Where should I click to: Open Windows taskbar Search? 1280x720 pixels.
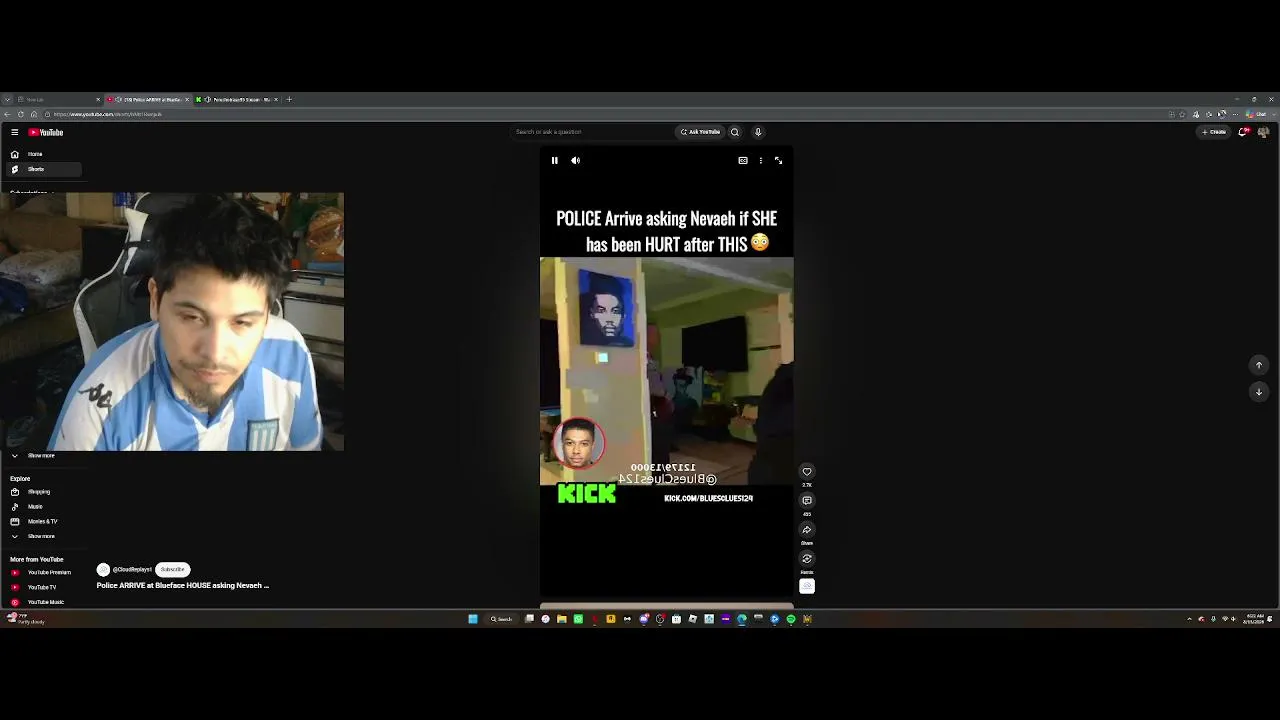tap(501, 619)
